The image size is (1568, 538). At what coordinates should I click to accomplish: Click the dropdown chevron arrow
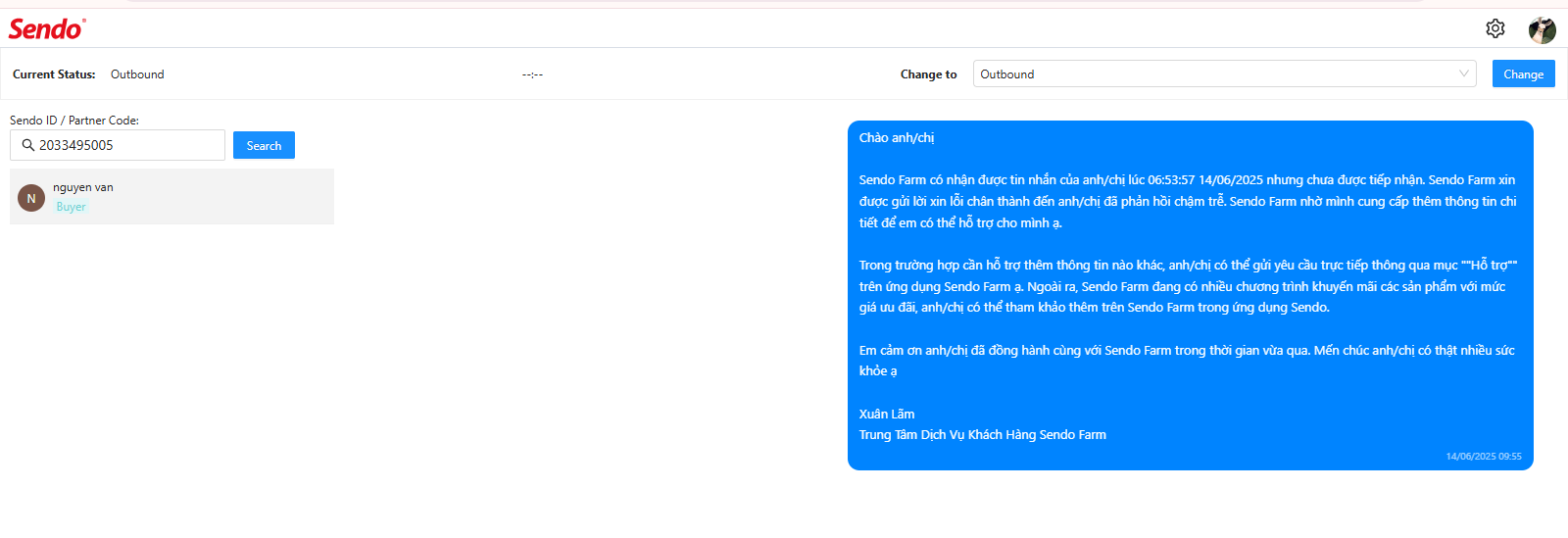coord(1463,74)
